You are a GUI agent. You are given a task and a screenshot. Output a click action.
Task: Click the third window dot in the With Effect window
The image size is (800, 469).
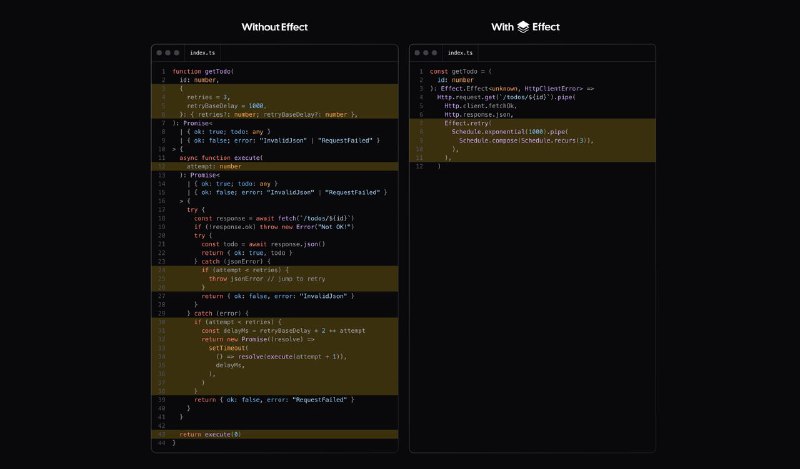[435, 53]
